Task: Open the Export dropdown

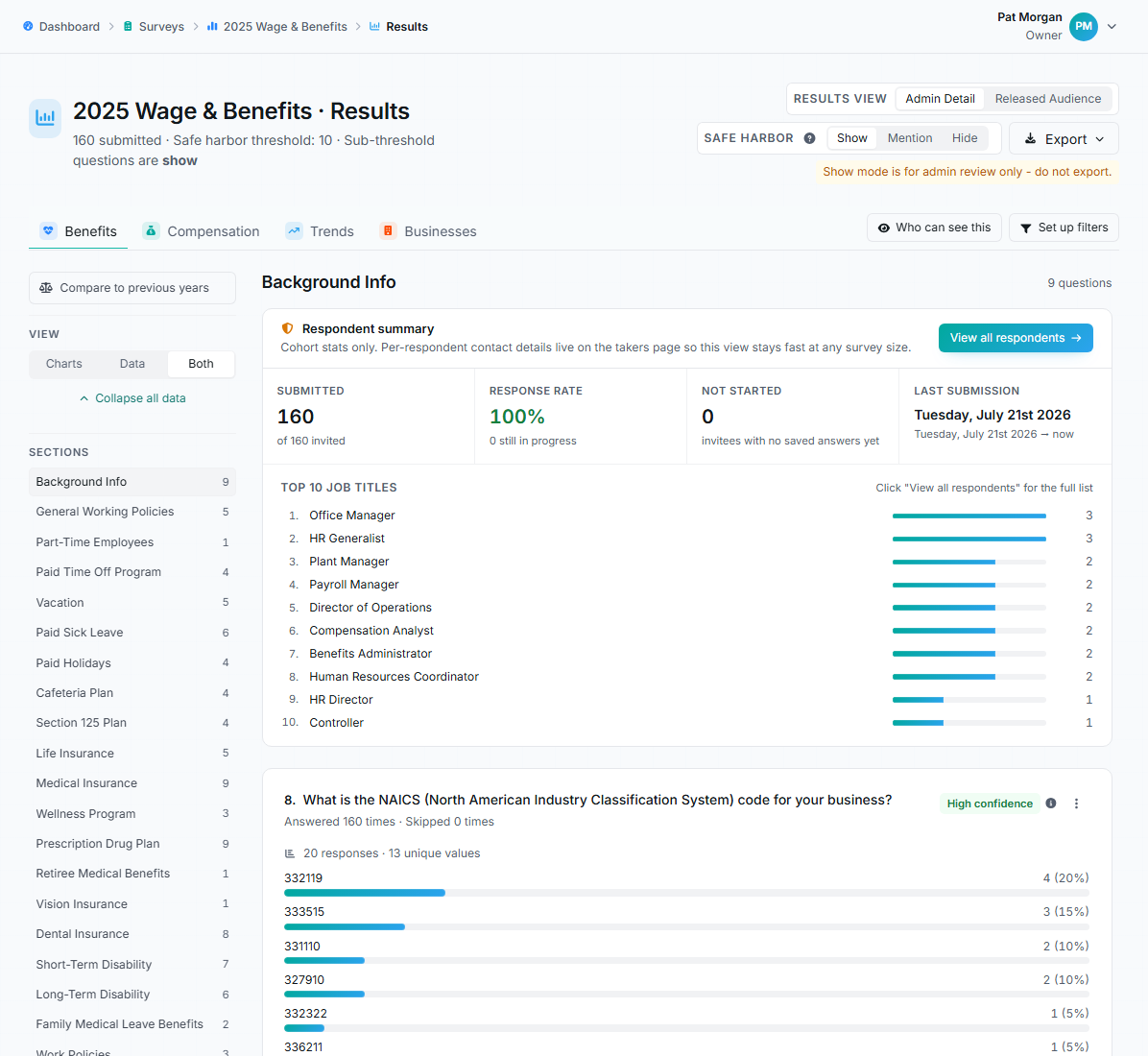Action: point(1064,138)
